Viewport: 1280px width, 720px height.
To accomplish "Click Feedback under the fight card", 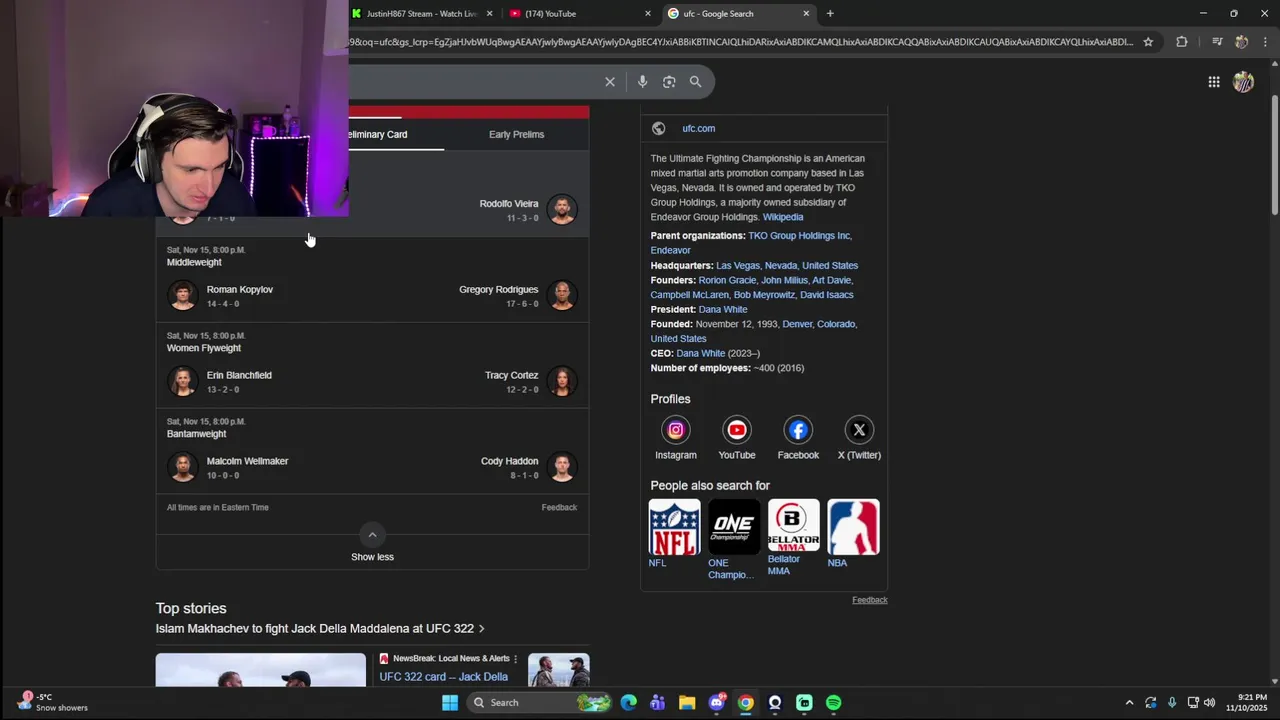I will (559, 507).
